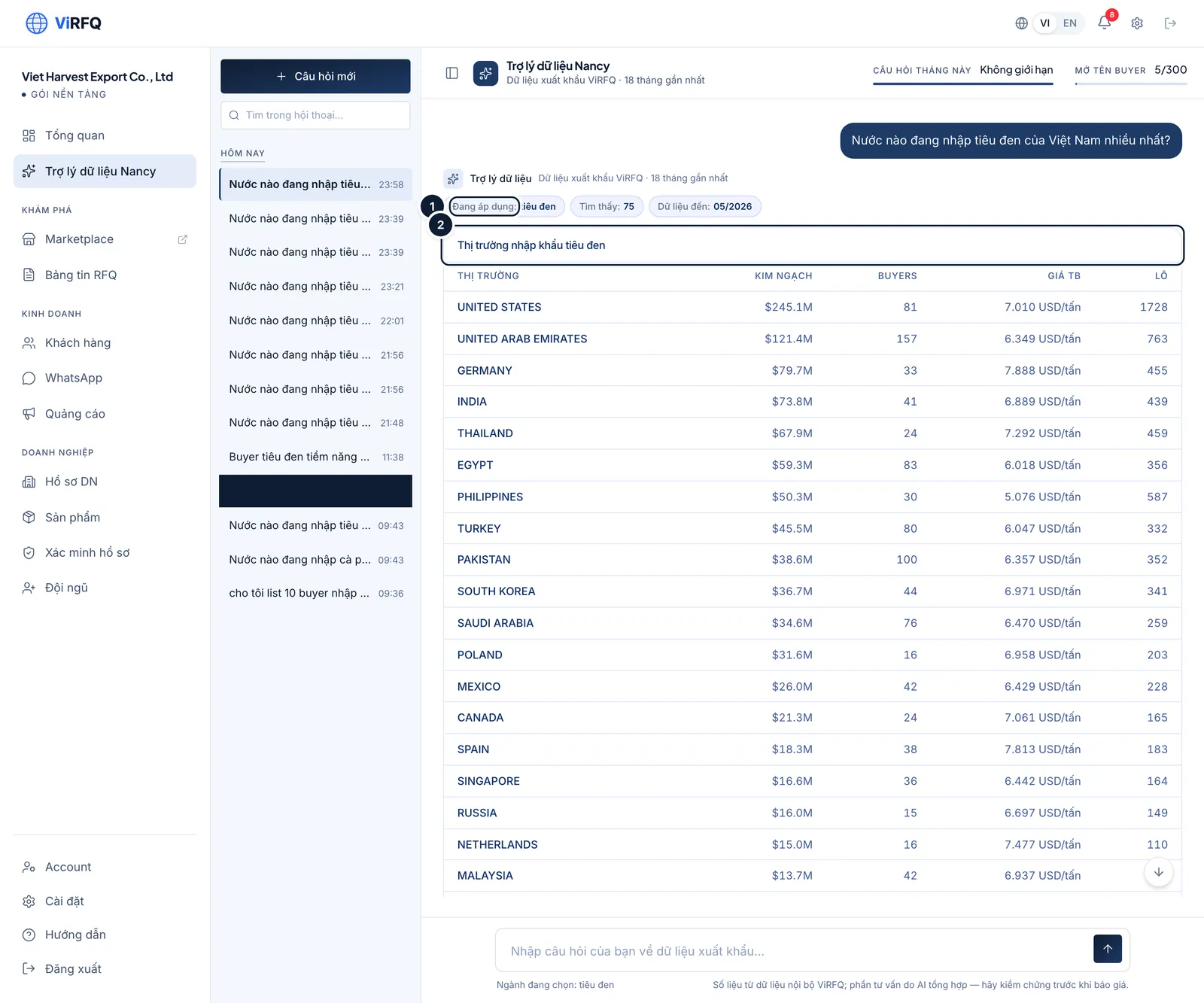The width and height of the screenshot is (1204, 1003).
Task: Click the Dữ liệu đến: 05/2026 chip
Action: [x=704, y=206]
